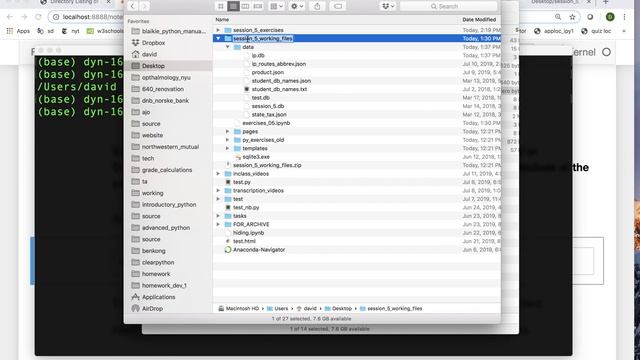640x360 pixels.
Task: Switch Finder to gallery view
Action: click(x=258, y=6)
